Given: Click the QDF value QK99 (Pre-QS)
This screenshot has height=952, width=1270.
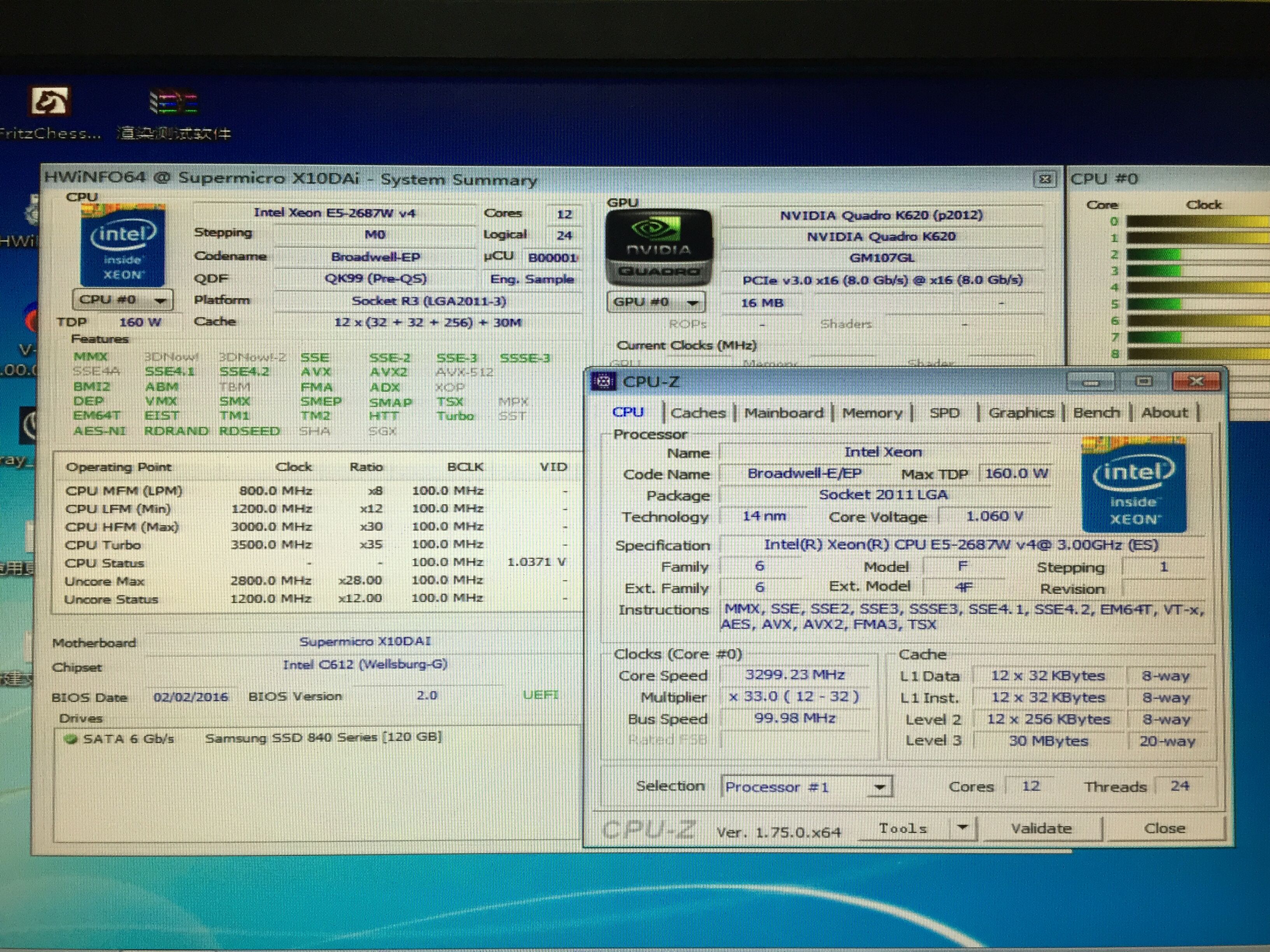Looking at the screenshot, I should [375, 279].
